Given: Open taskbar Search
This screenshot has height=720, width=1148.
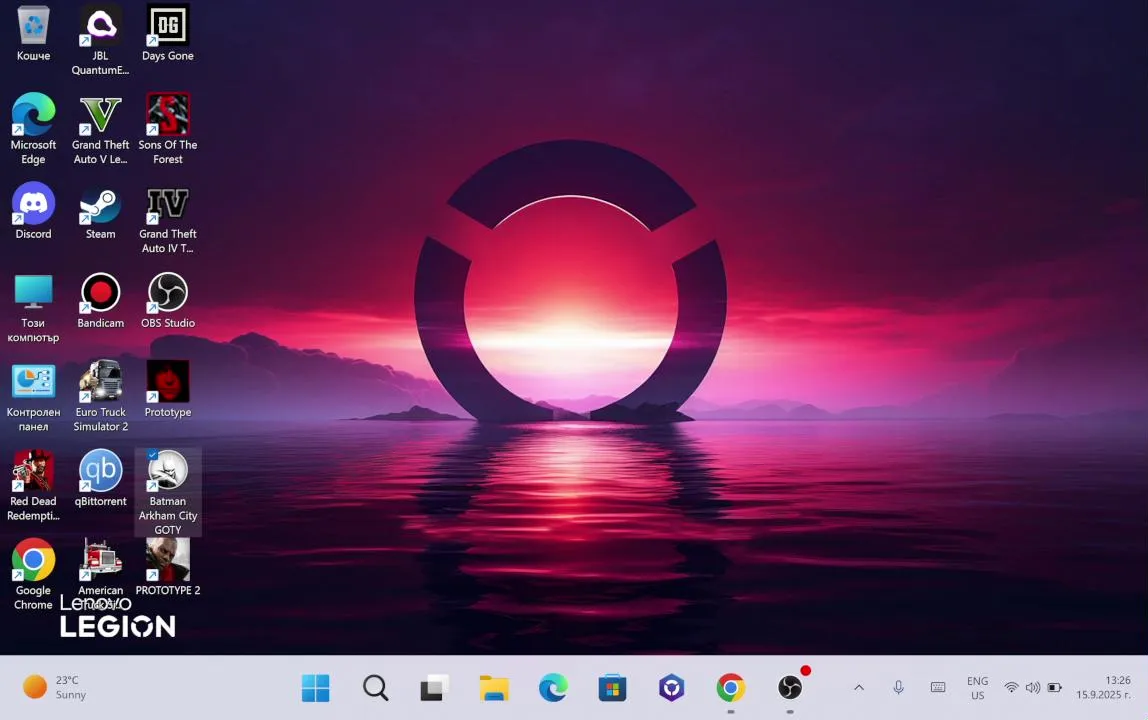Looking at the screenshot, I should coord(376,688).
